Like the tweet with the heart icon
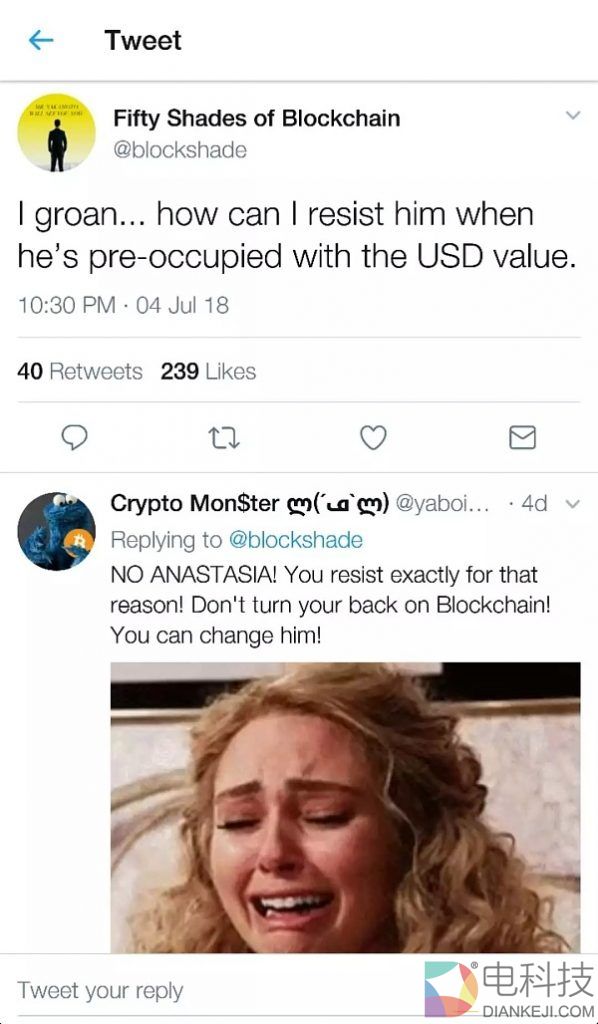Viewport: 598px width, 1024px height. coord(373,437)
